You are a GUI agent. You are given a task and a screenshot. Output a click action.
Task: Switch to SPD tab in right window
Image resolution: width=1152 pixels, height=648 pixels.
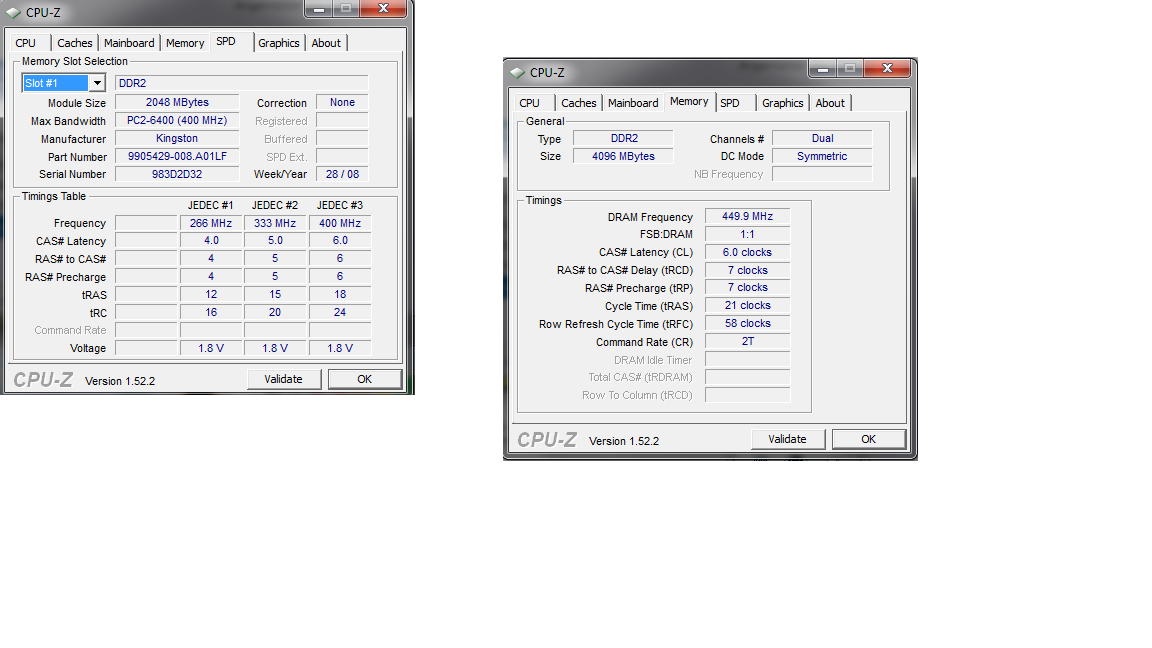(x=730, y=103)
